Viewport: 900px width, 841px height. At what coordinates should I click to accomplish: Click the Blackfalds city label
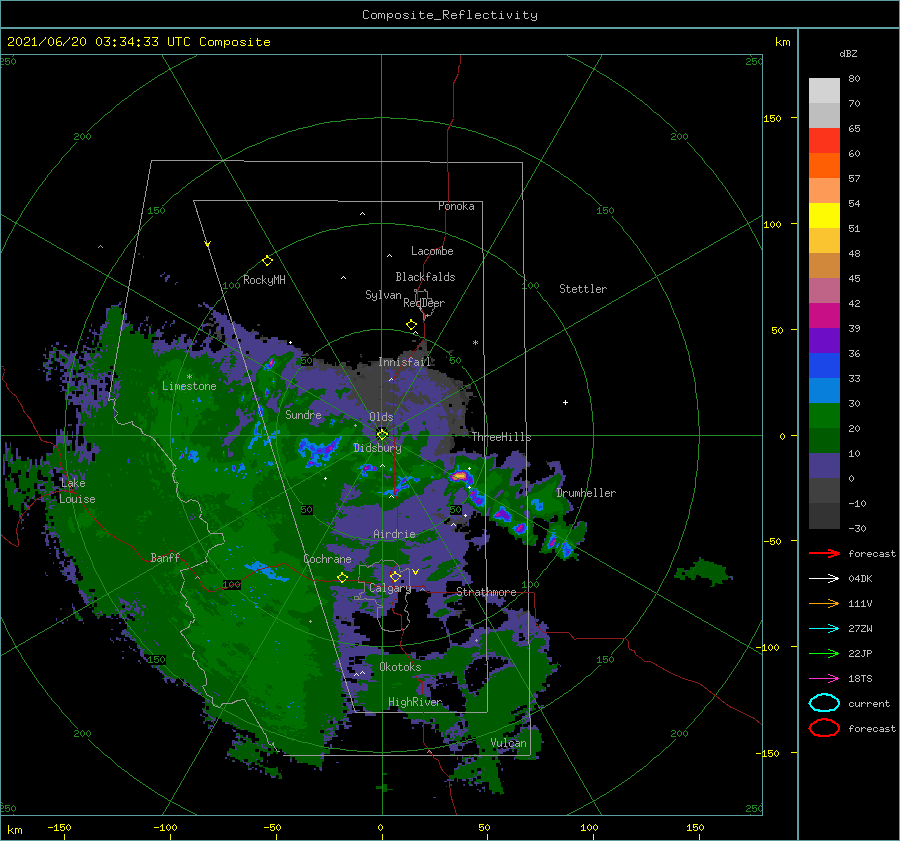pyautogui.click(x=425, y=277)
